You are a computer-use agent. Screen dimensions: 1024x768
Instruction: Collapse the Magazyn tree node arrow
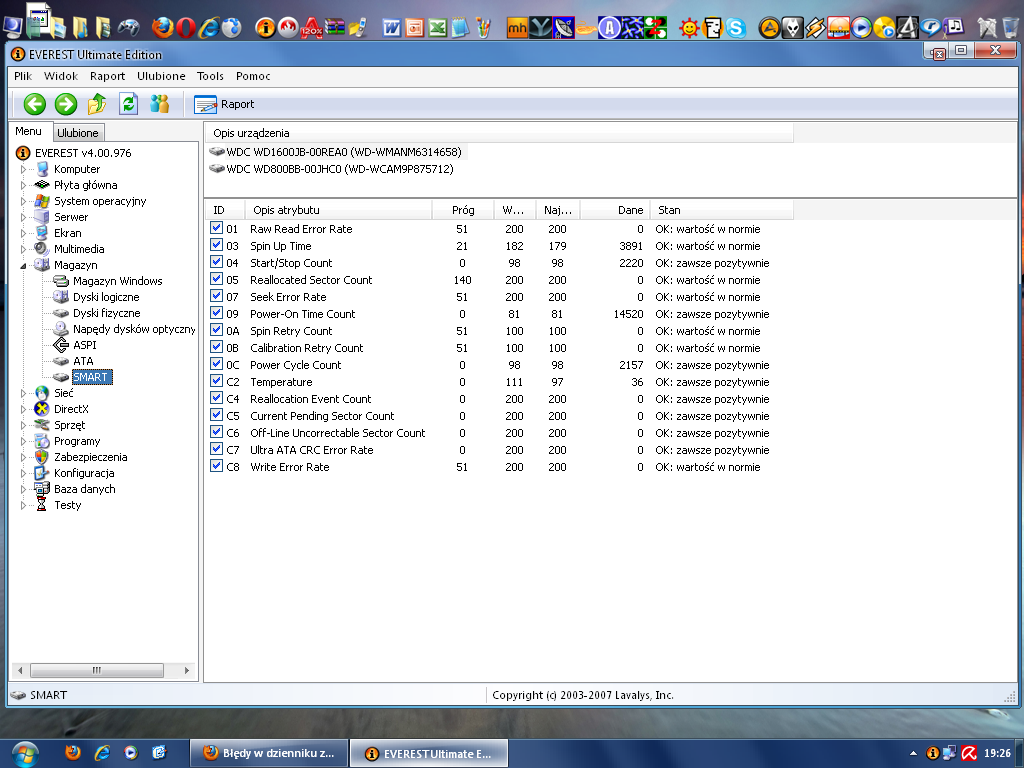click(x=24, y=265)
